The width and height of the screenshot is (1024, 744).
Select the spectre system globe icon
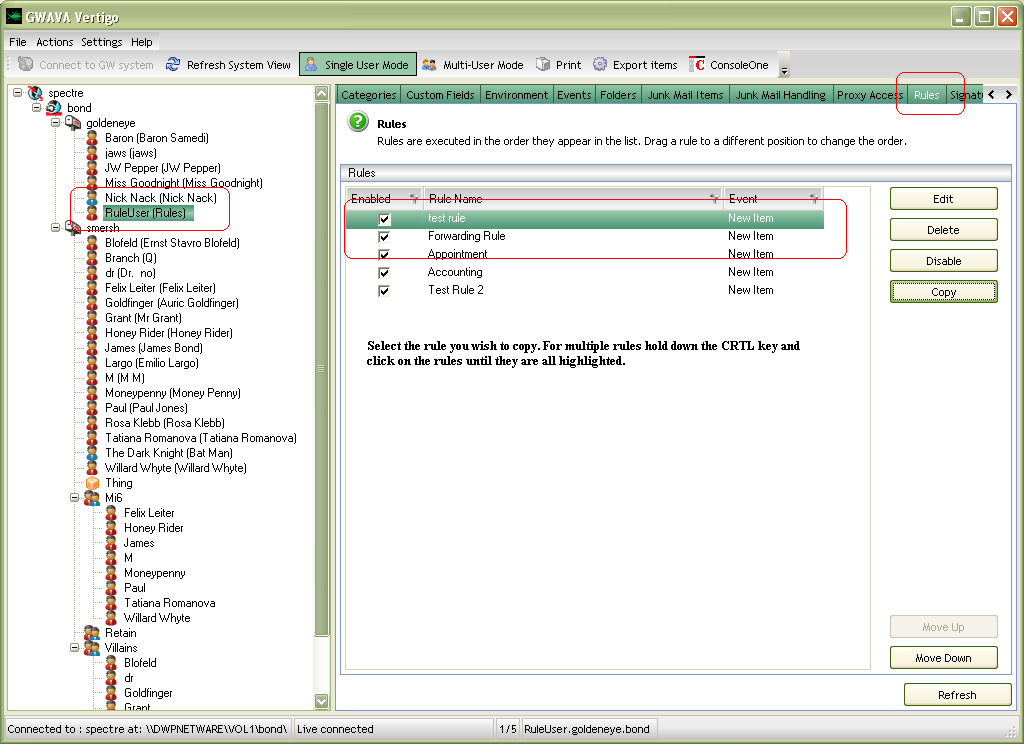click(x=35, y=93)
